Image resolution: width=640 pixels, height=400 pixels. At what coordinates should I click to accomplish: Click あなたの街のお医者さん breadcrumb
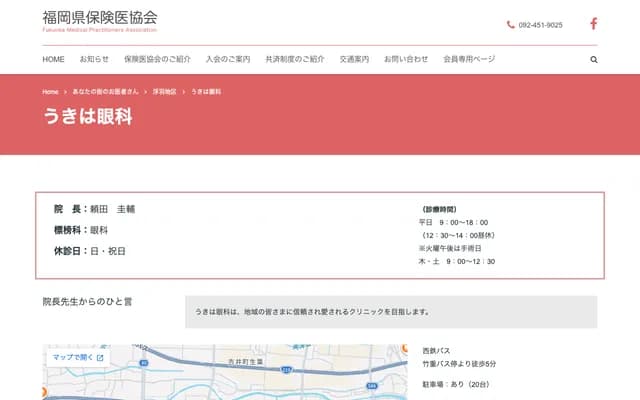[106, 92]
